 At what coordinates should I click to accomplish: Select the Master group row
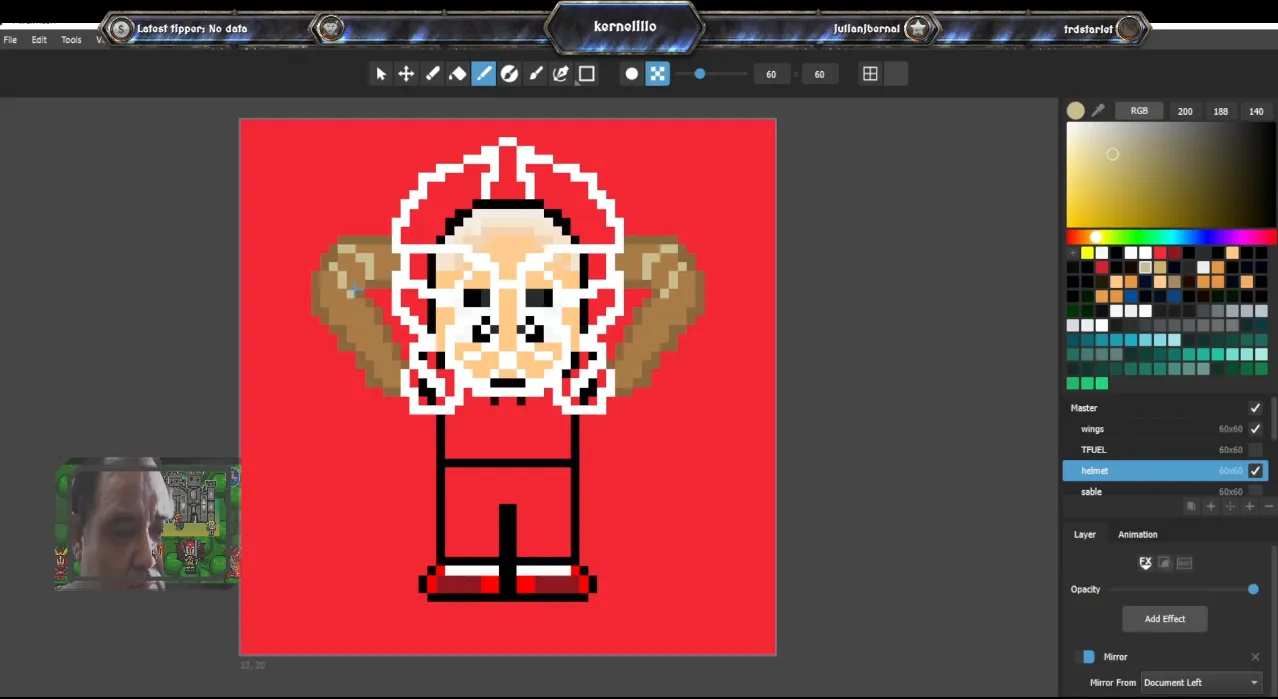pyautogui.click(x=1165, y=408)
